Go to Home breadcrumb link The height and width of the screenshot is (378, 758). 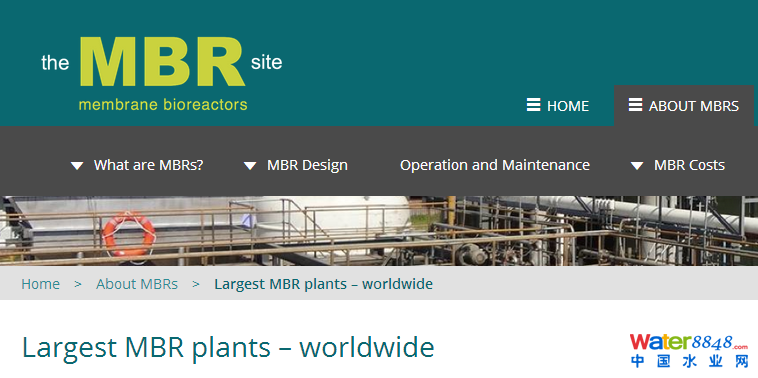point(41,284)
